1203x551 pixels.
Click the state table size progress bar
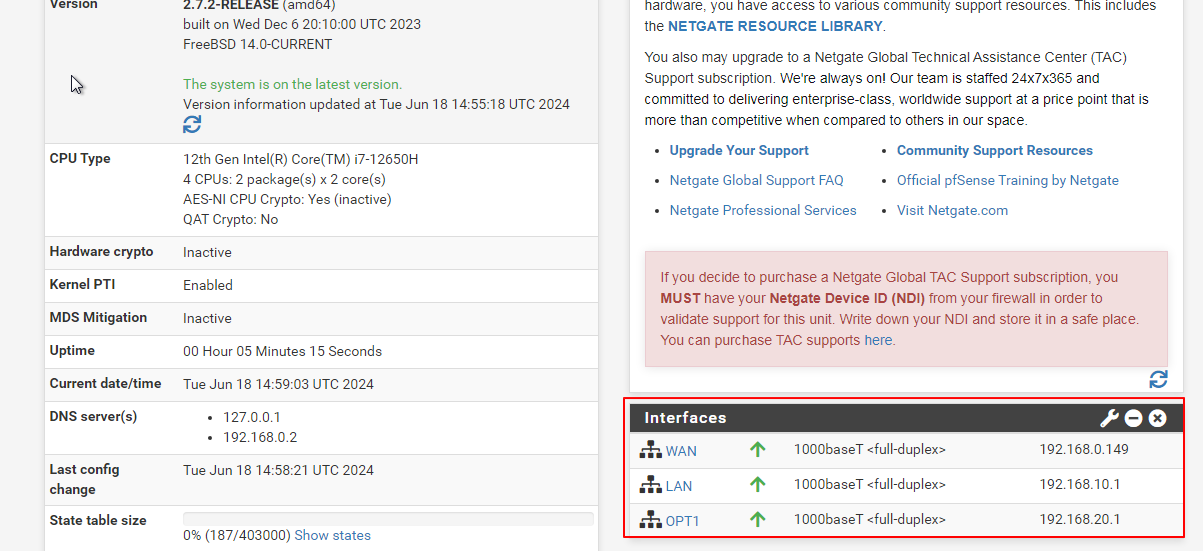click(x=388, y=519)
